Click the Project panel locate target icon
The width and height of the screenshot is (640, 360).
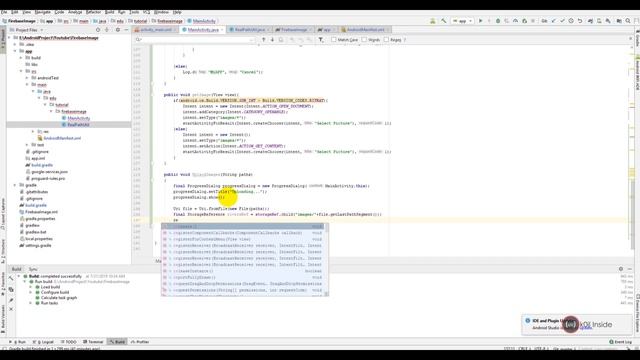point(98,30)
